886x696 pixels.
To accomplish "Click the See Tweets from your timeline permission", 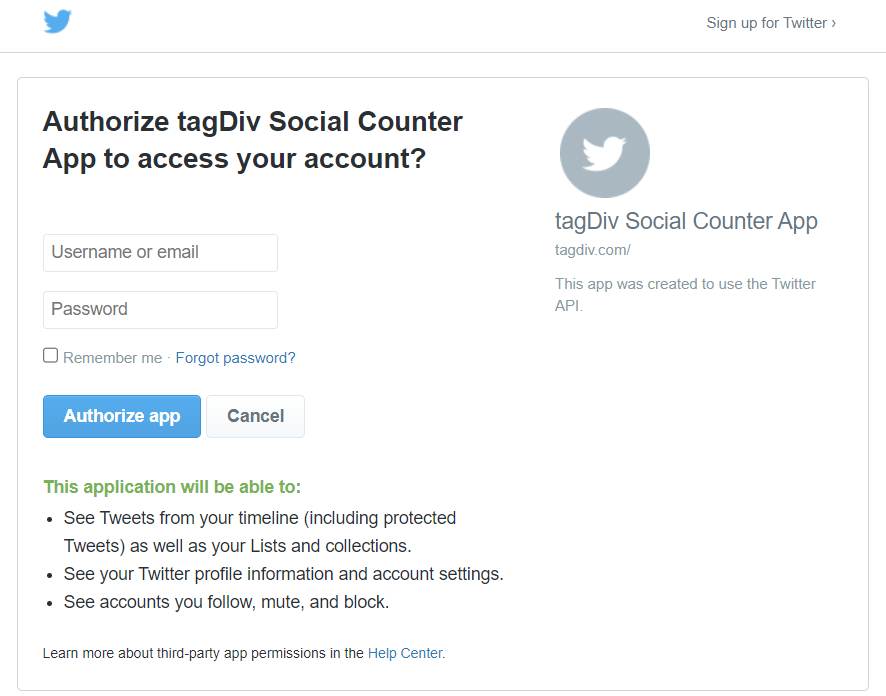I will tap(260, 532).
